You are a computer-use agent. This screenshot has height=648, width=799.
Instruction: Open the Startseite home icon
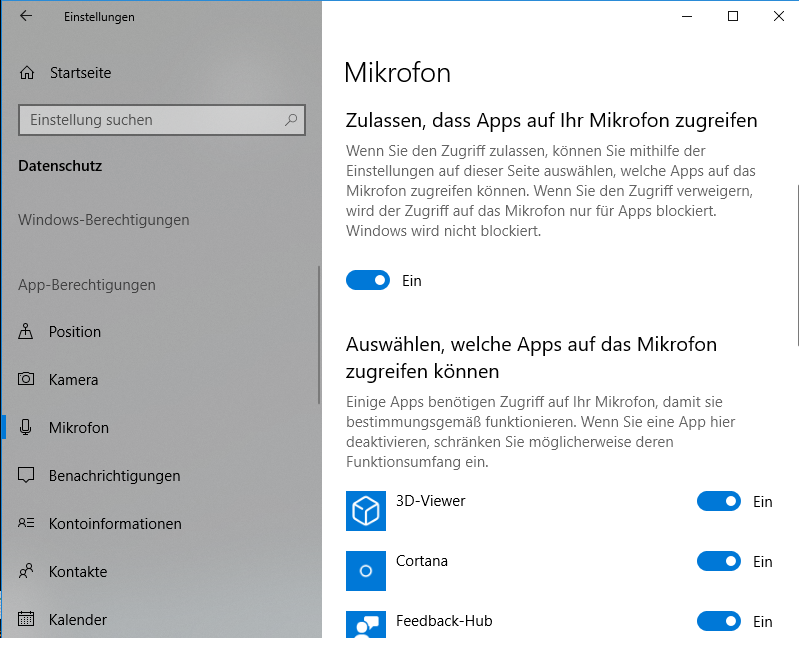pos(27,73)
